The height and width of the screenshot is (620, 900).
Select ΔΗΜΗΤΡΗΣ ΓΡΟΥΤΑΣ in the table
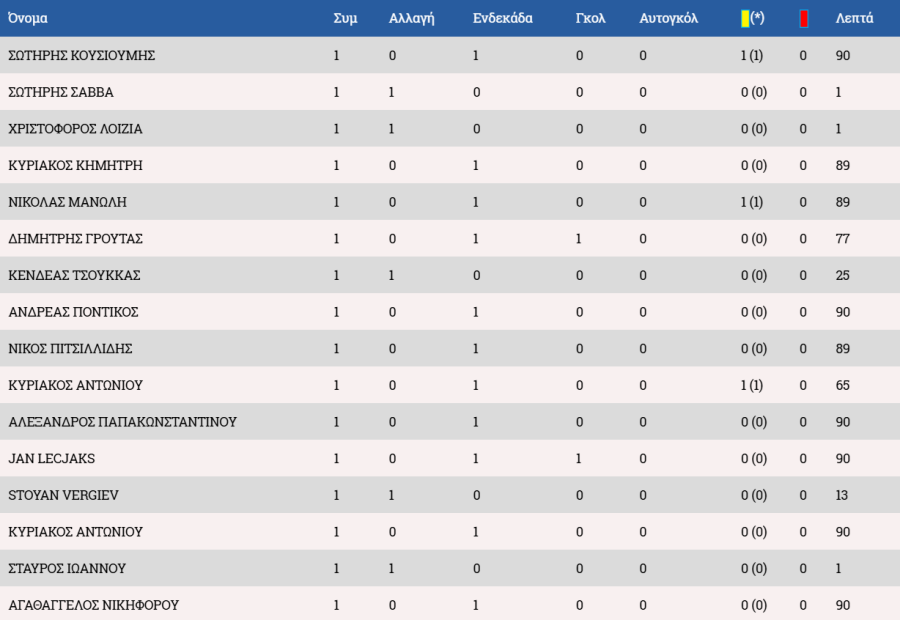click(75, 239)
